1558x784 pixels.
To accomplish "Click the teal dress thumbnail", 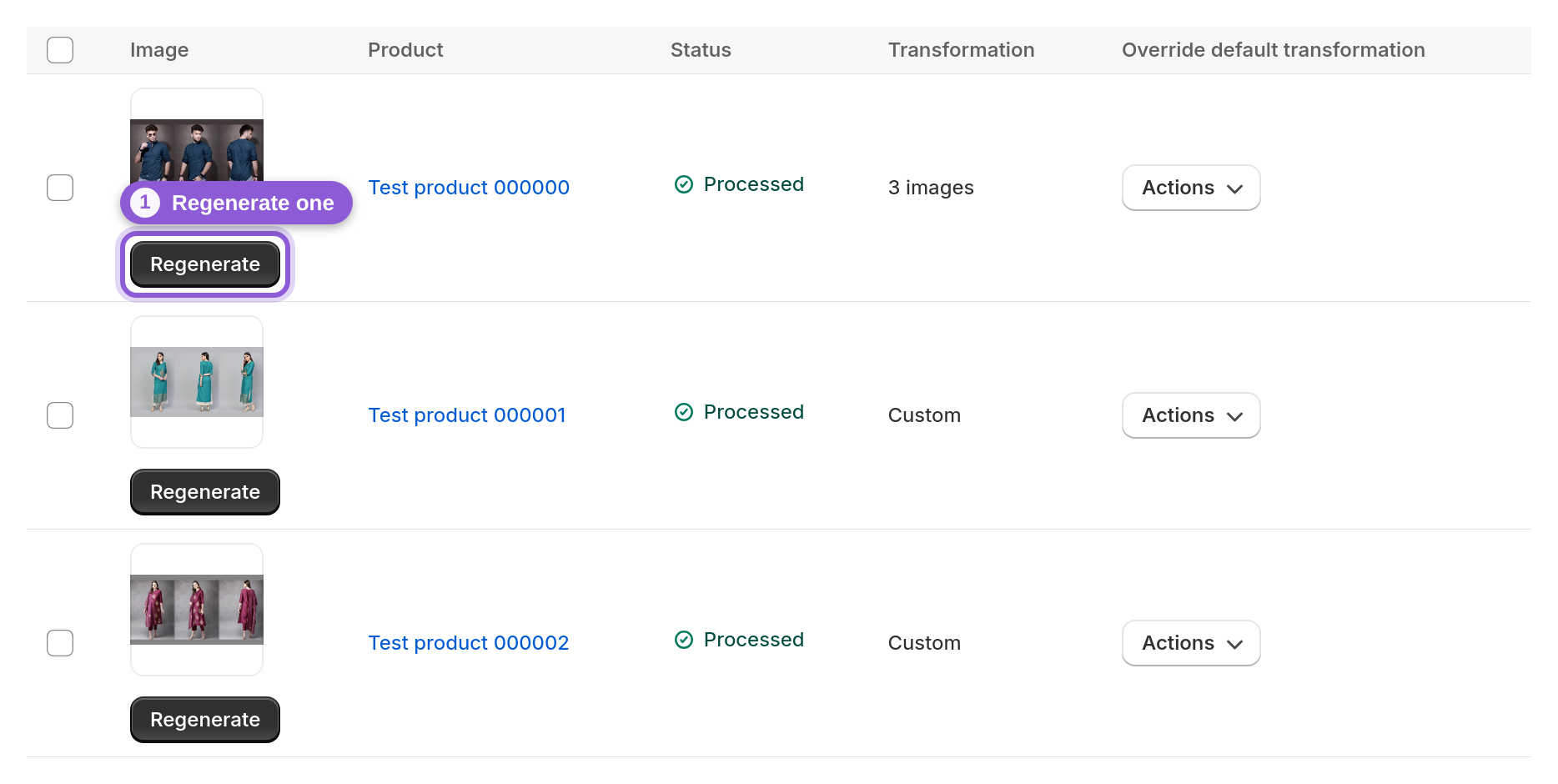I will [x=197, y=382].
